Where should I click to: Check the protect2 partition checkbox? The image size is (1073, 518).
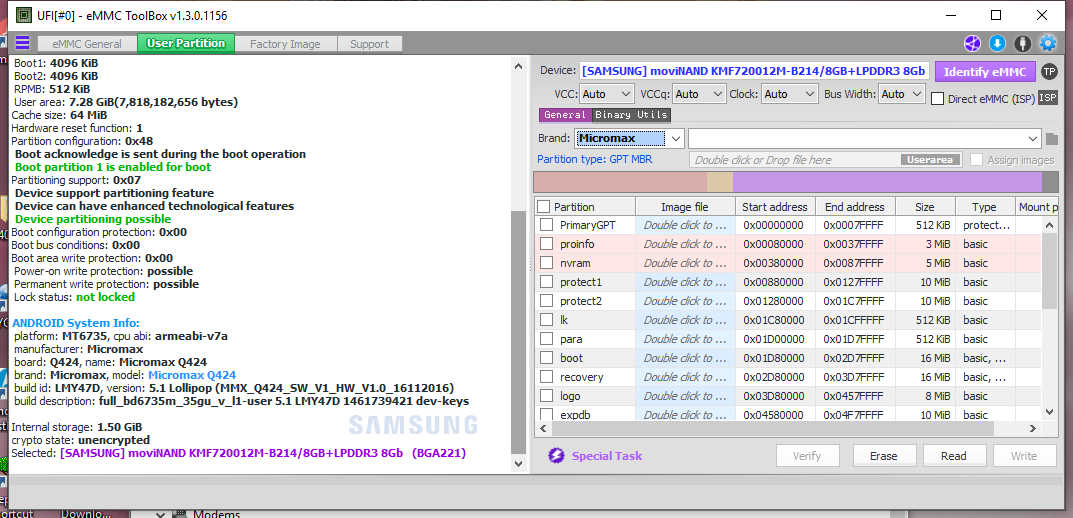546,301
